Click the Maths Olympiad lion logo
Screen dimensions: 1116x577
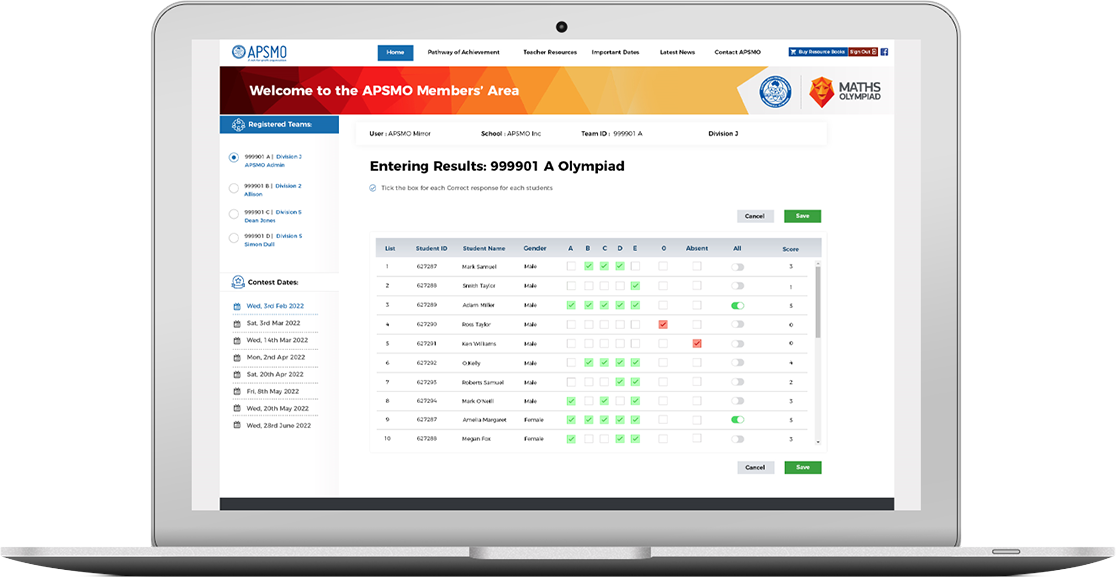coord(821,92)
